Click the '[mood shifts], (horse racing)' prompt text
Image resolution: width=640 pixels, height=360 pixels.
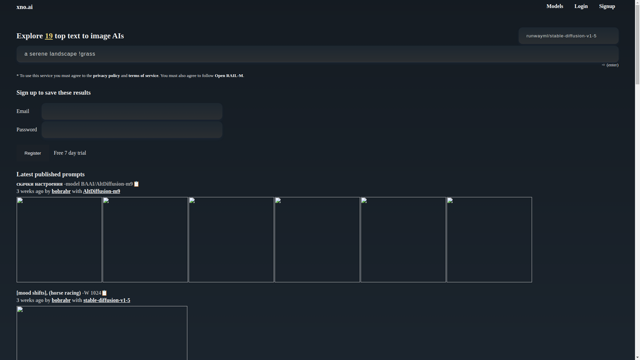(x=49, y=293)
